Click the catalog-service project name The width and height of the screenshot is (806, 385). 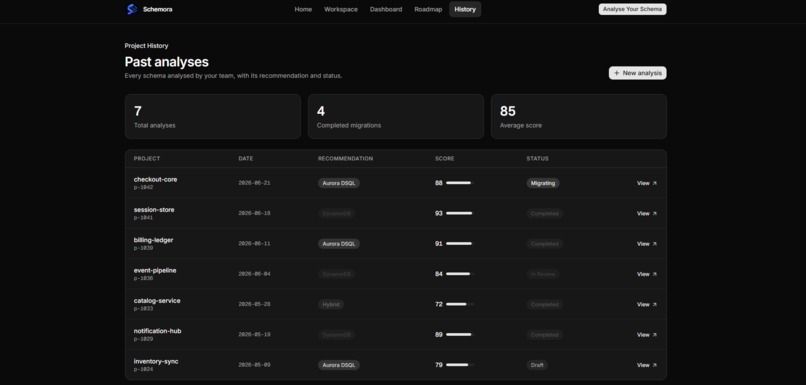tap(157, 301)
